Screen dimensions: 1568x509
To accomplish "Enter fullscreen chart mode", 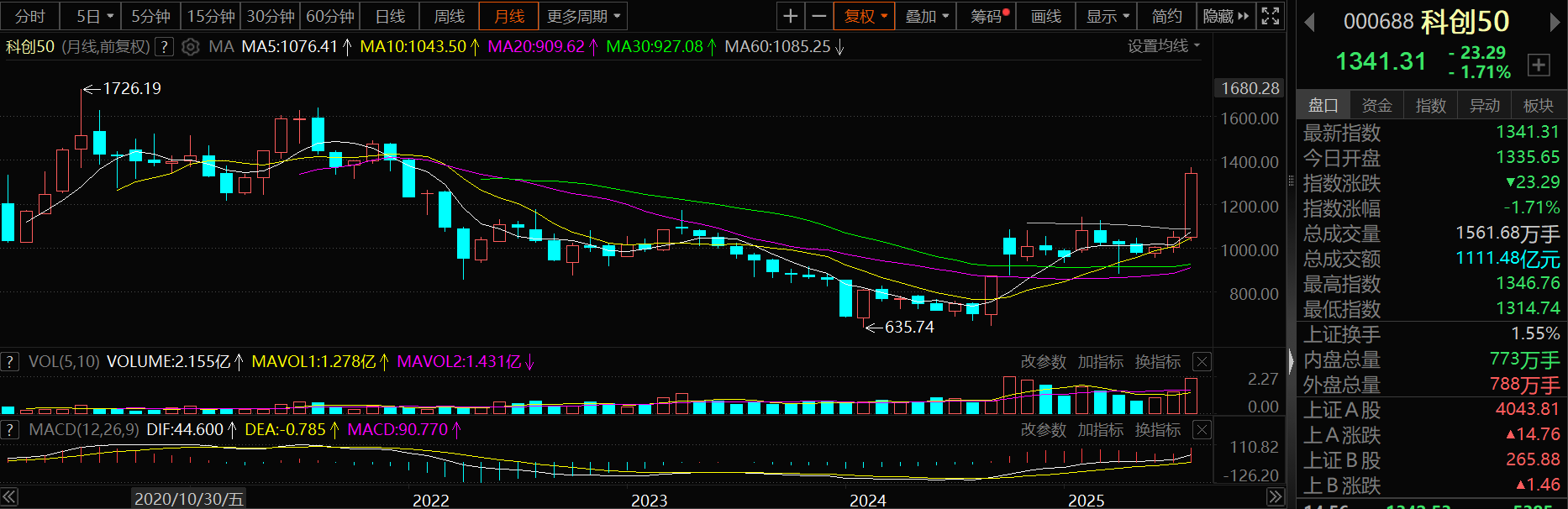I will 1271,16.
